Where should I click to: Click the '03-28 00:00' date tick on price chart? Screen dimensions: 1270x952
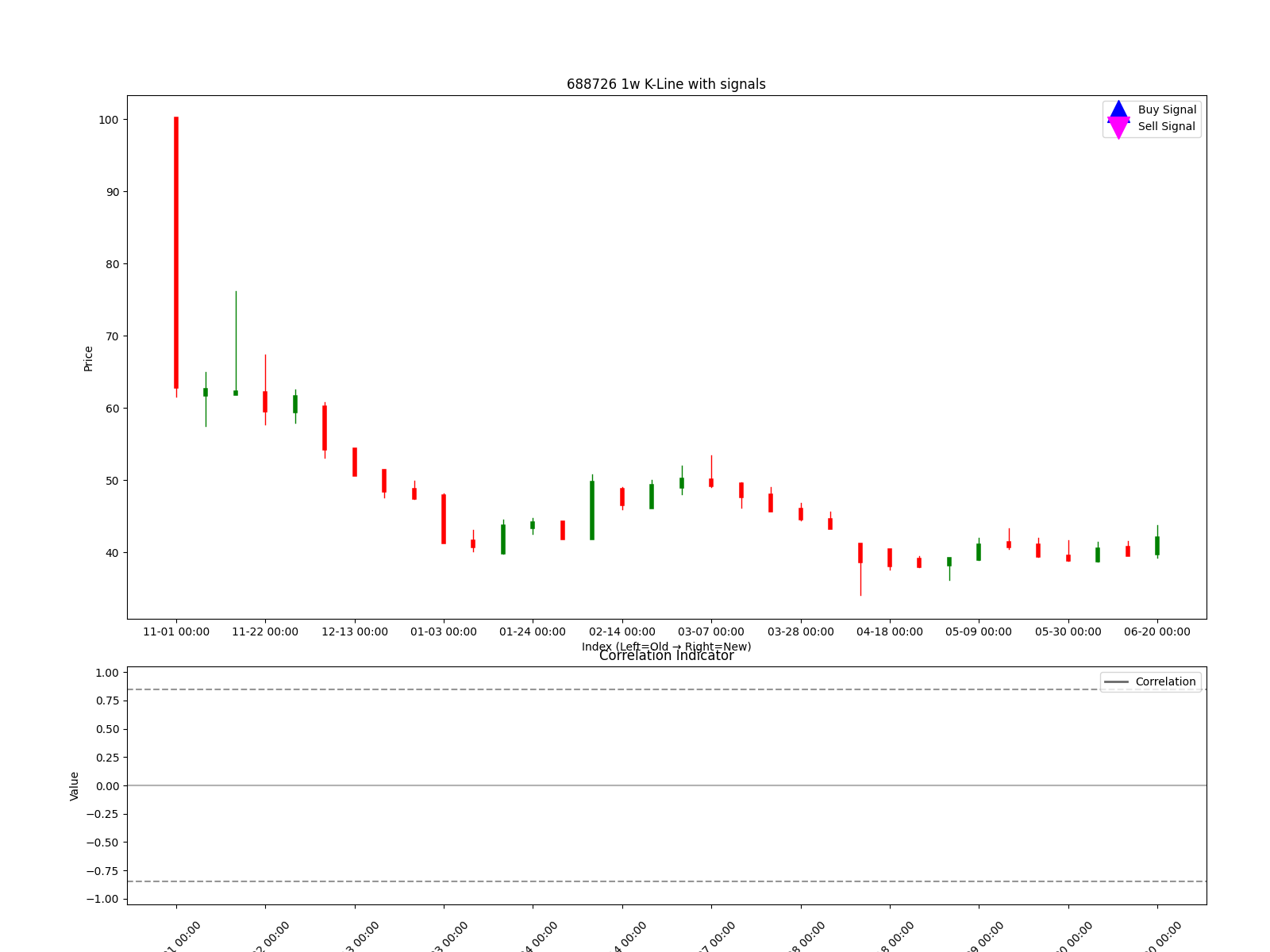pyautogui.click(x=801, y=632)
